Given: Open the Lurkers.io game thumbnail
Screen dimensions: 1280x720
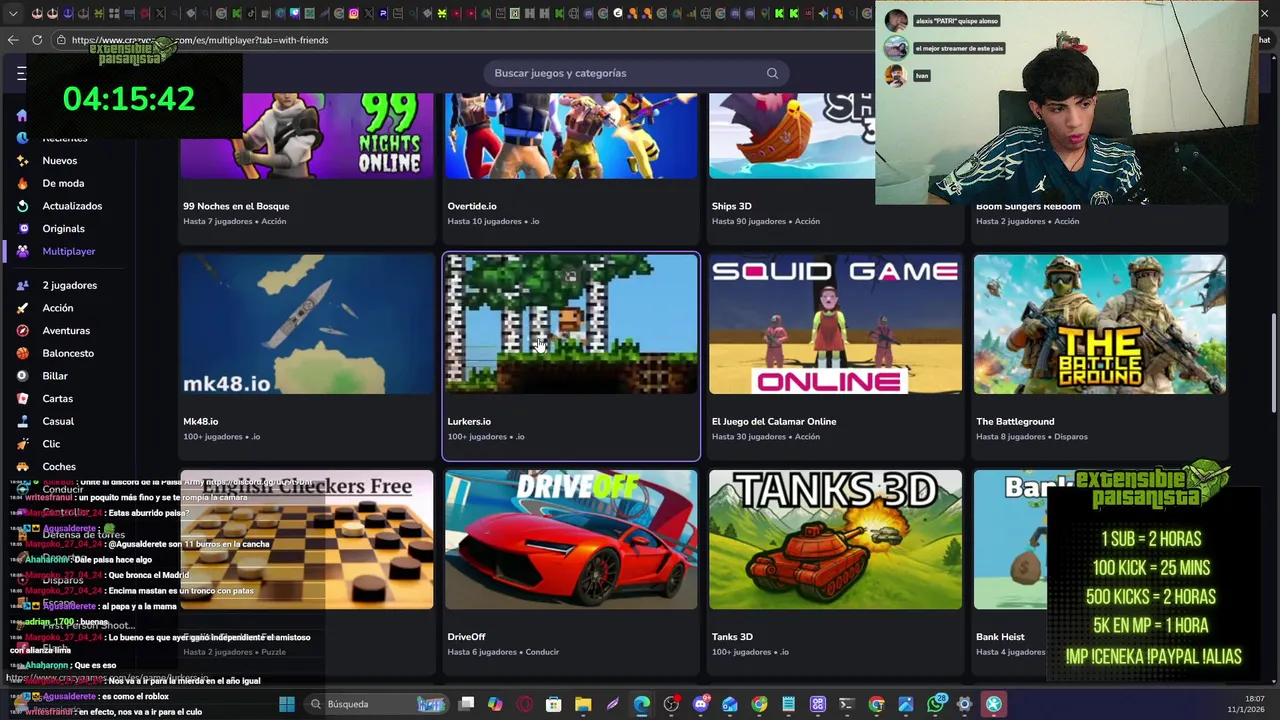Looking at the screenshot, I should click(571, 324).
